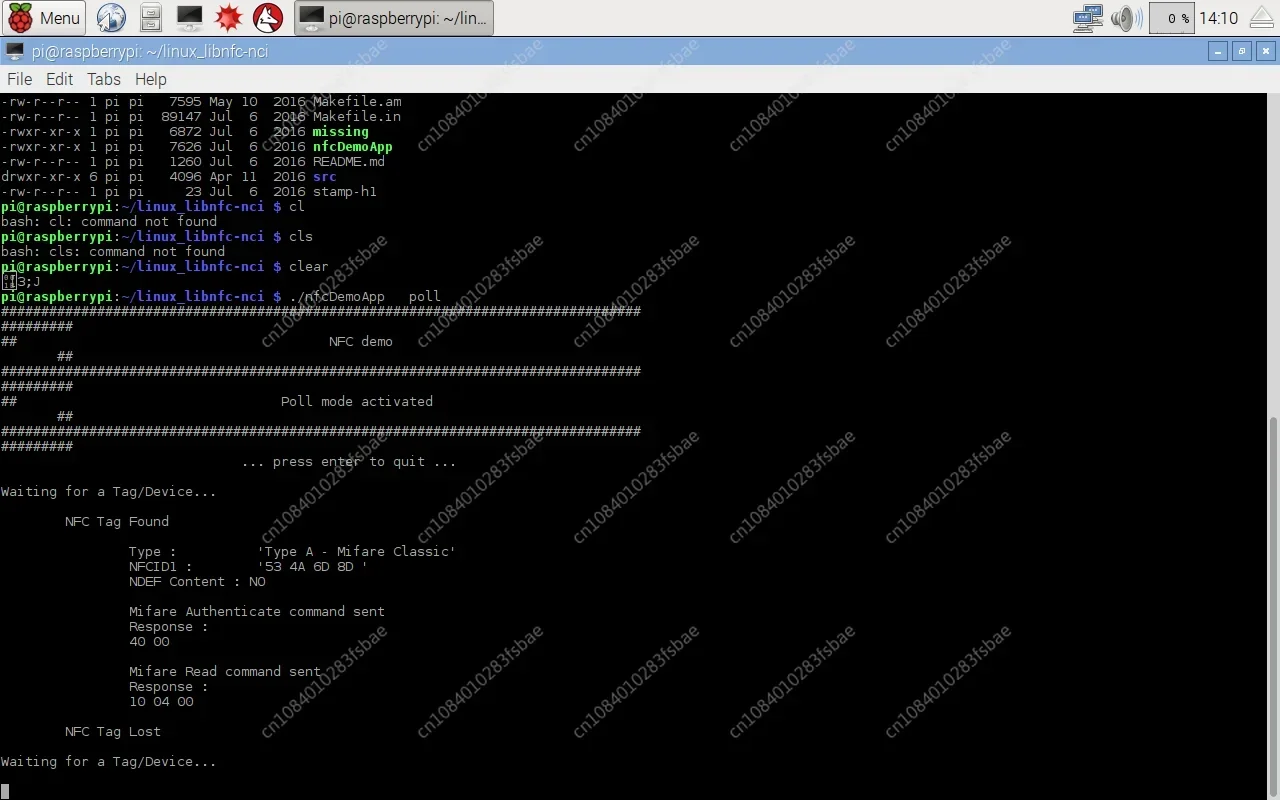Click the CPU usage monitor showing 0 %

(1171, 18)
